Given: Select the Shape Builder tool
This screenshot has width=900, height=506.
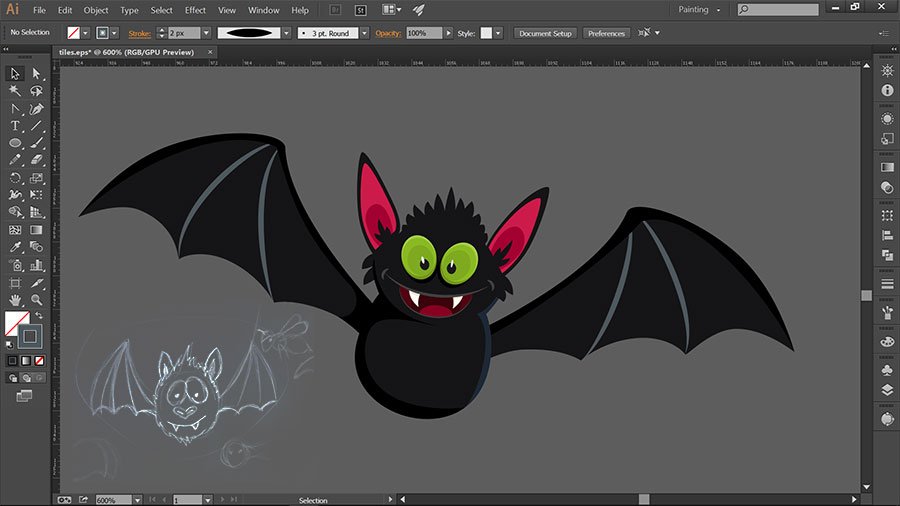Looking at the screenshot, I should [x=15, y=212].
